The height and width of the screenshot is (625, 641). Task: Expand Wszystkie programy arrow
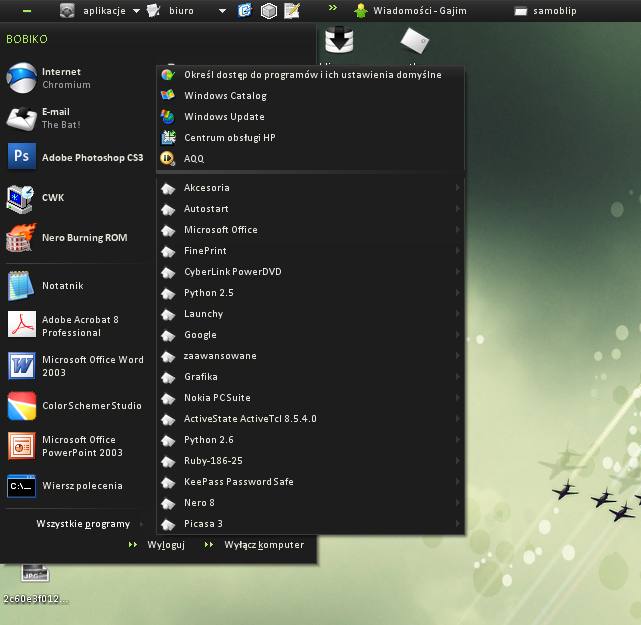coord(141,524)
